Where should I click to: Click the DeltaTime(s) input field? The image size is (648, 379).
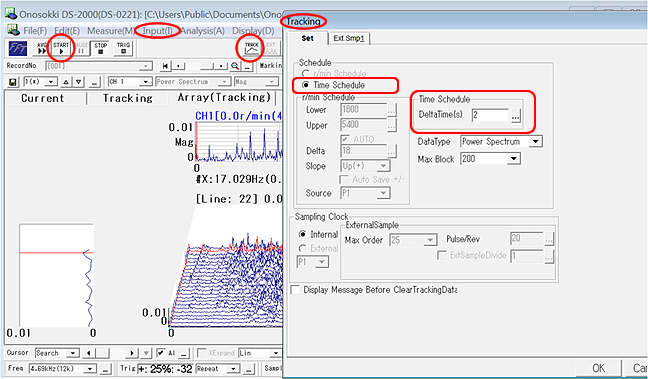(490, 115)
